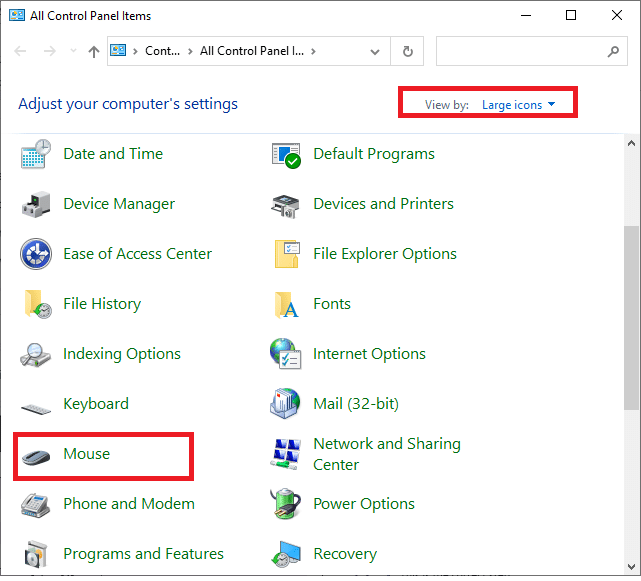
Task: Click the Default Programs link
Action: pyautogui.click(x=373, y=154)
